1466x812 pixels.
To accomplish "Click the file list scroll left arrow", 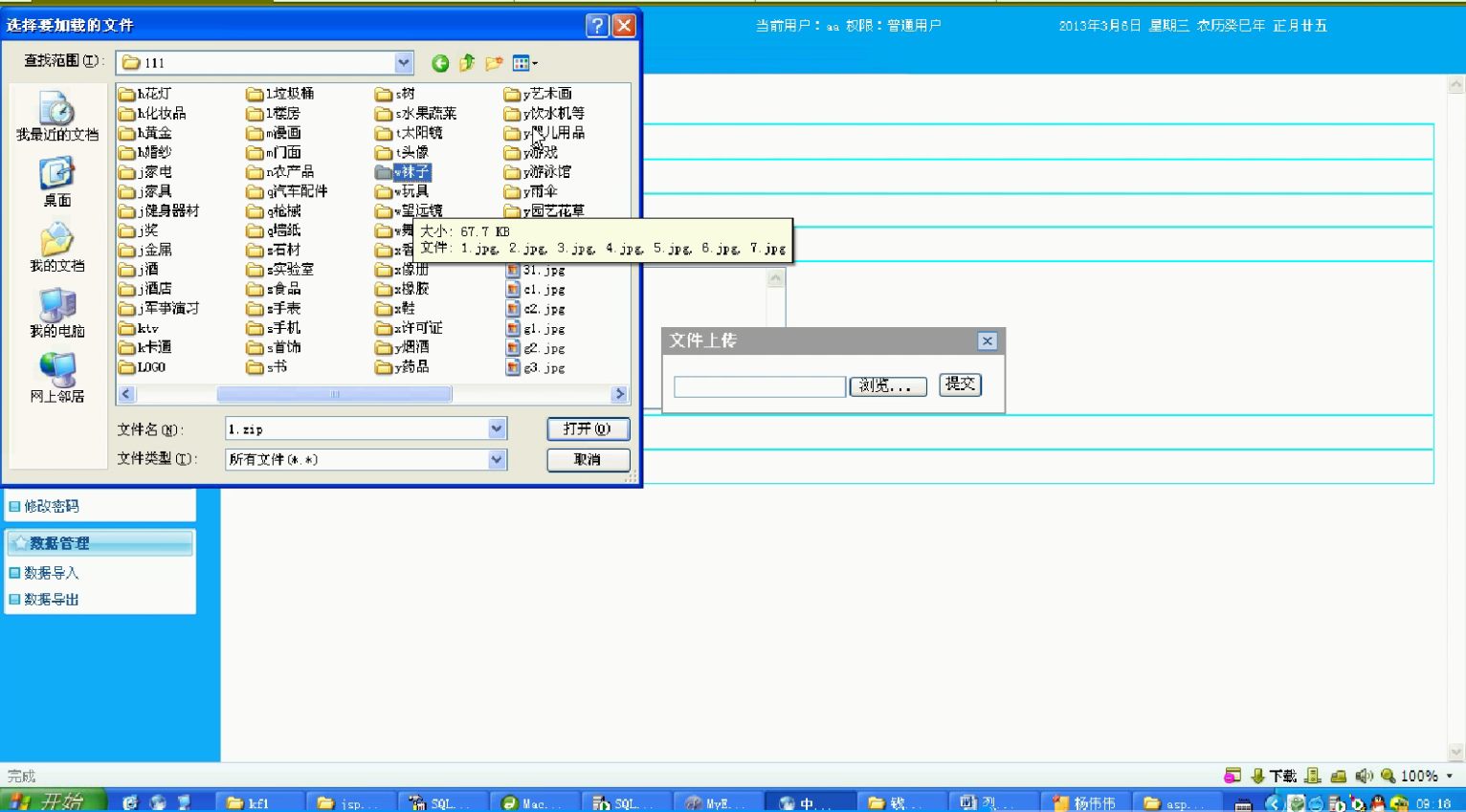I will [126, 394].
